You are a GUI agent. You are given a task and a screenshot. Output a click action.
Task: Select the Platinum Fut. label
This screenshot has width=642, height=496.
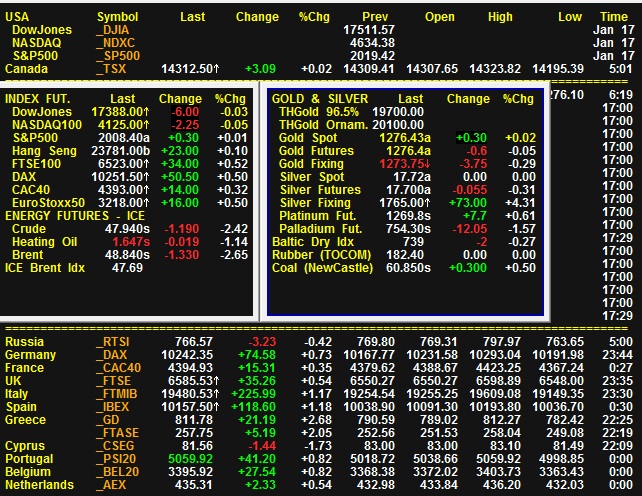pos(317,216)
